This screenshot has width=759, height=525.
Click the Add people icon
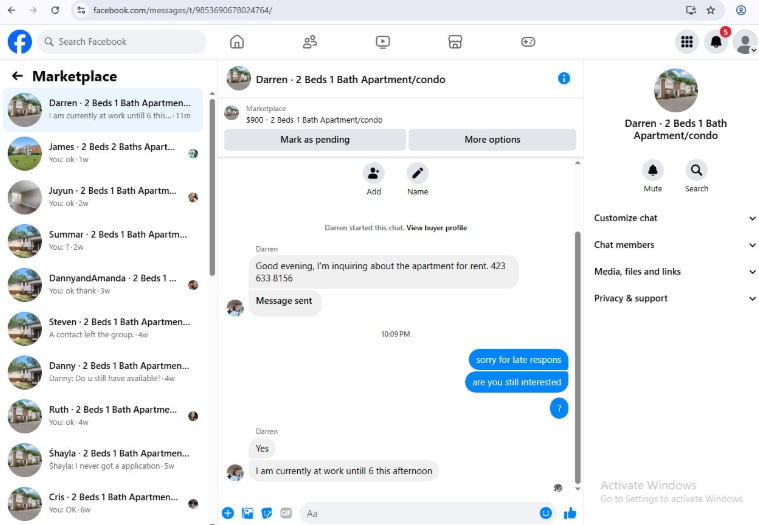point(374,173)
